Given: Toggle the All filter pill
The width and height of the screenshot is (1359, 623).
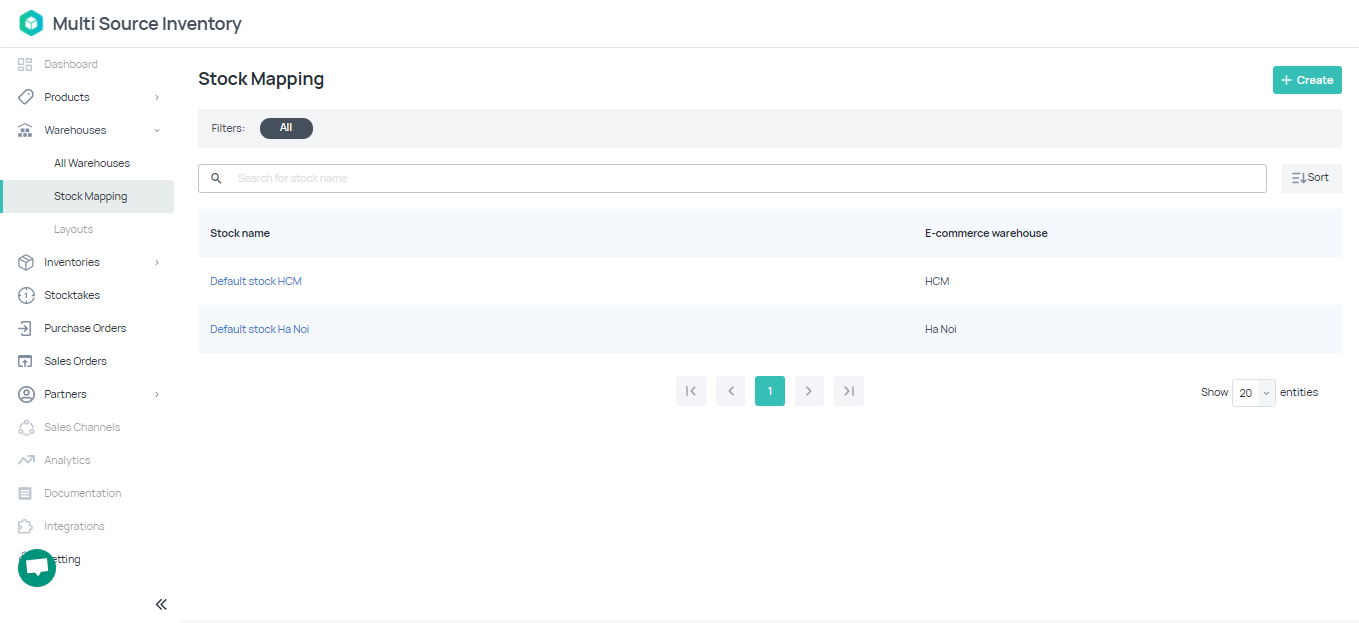Looking at the screenshot, I should coord(286,128).
